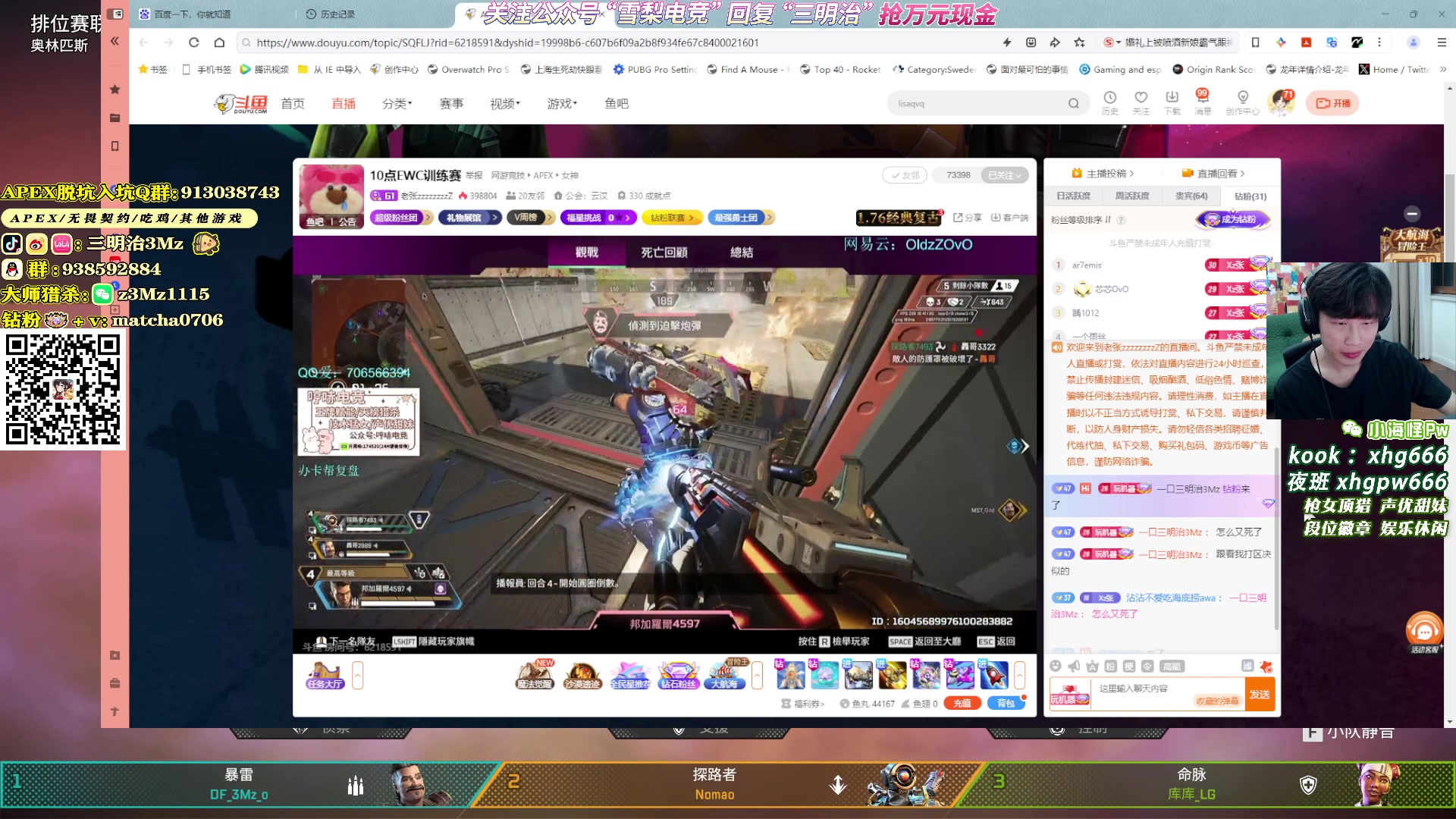
Task: Open 消息 messages with 99 badge
Action: pos(1203,102)
